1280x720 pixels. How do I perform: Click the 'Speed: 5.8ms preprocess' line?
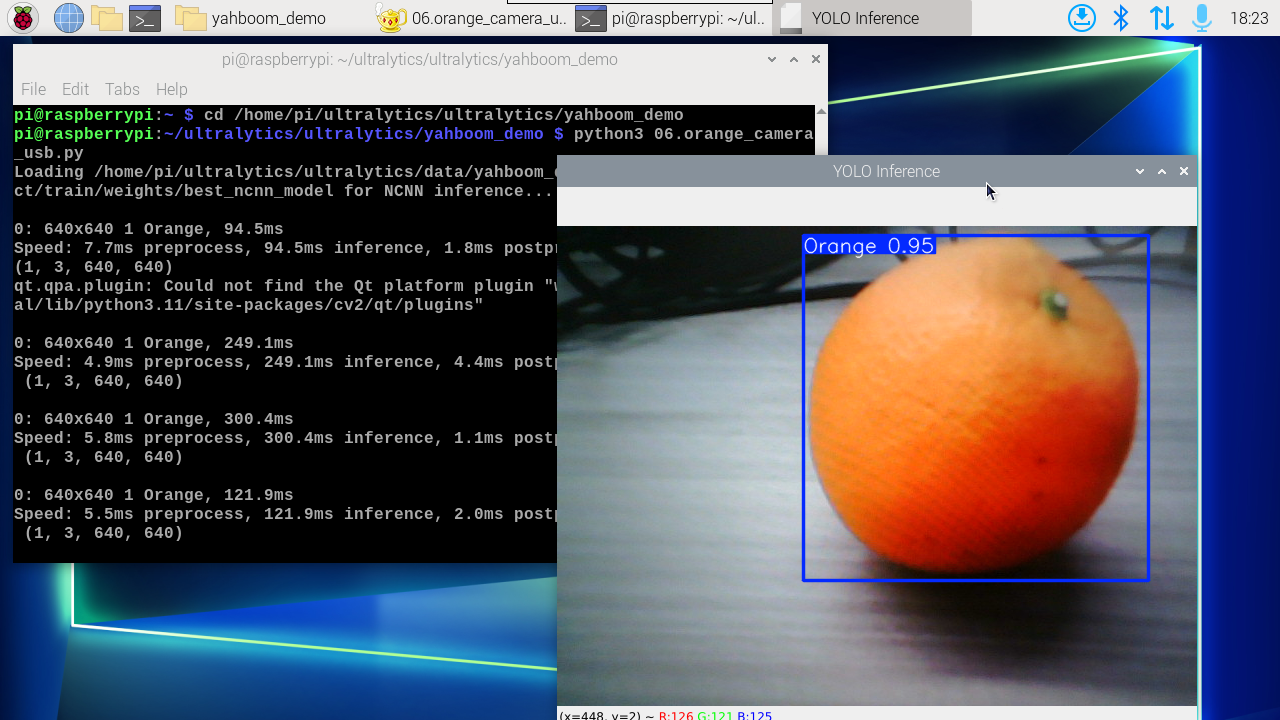[285, 439]
